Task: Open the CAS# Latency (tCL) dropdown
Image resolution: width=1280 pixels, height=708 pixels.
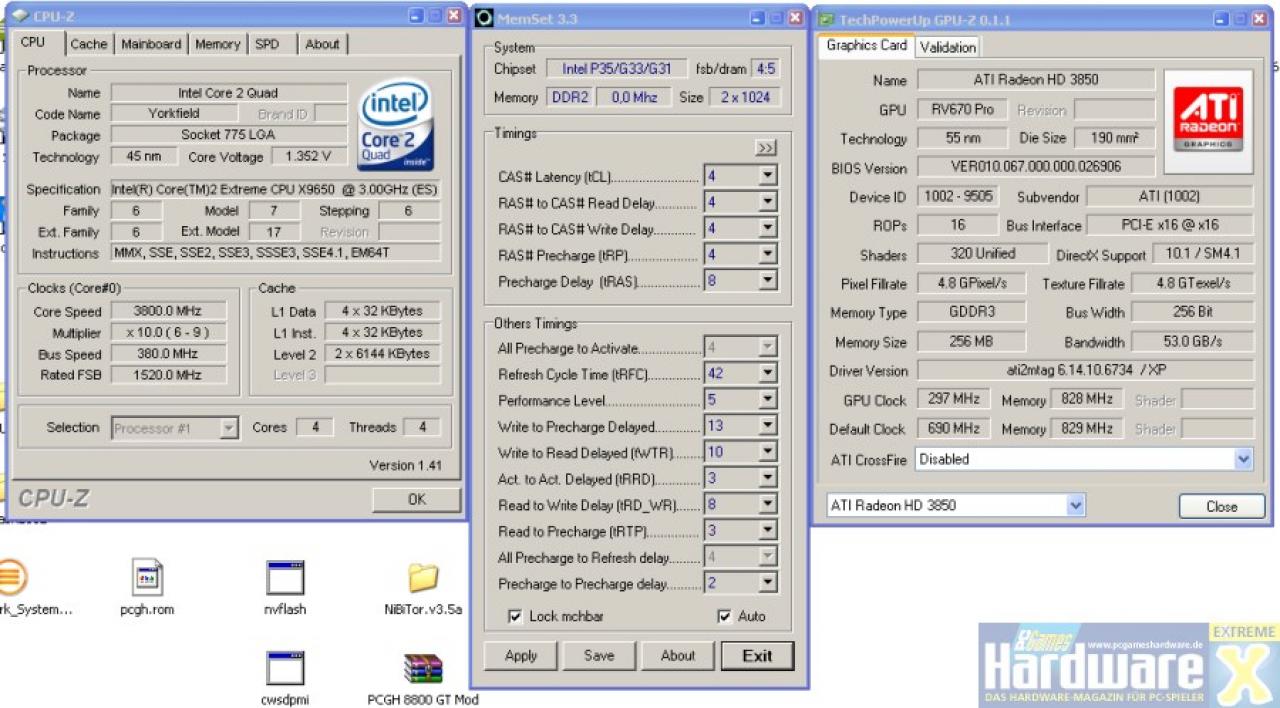Action: click(768, 176)
